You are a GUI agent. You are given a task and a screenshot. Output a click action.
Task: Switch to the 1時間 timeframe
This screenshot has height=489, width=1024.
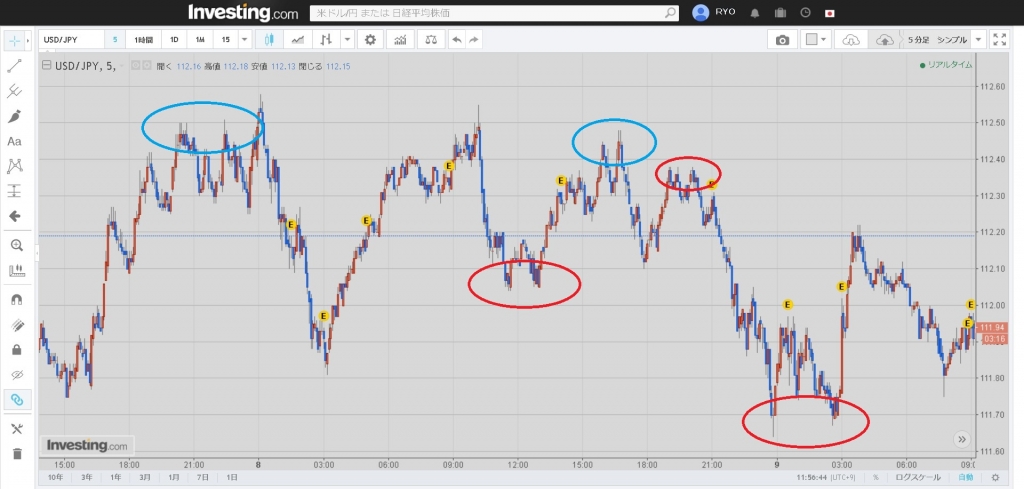(145, 40)
